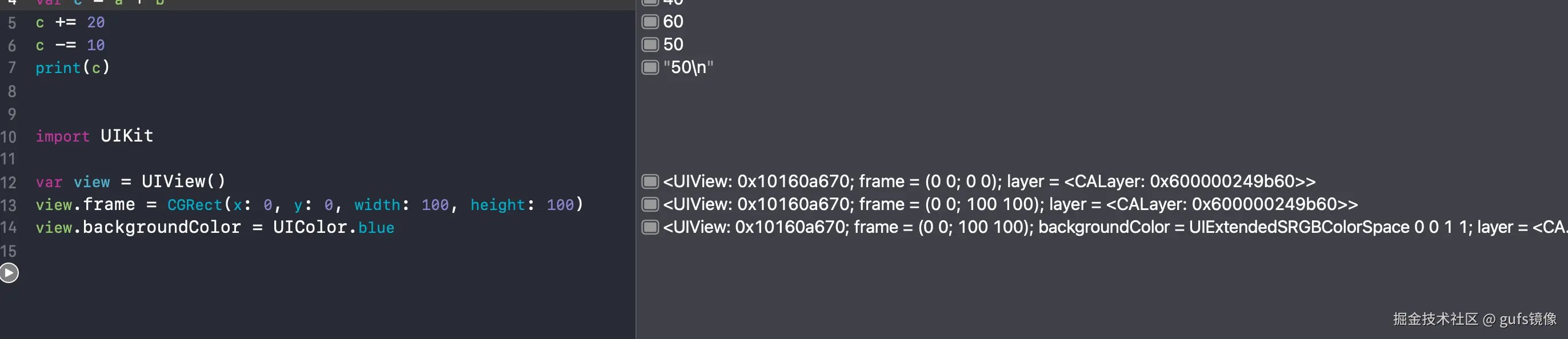The width and height of the screenshot is (1568, 339).
Task: Show inline result for value 60
Action: tap(650, 22)
